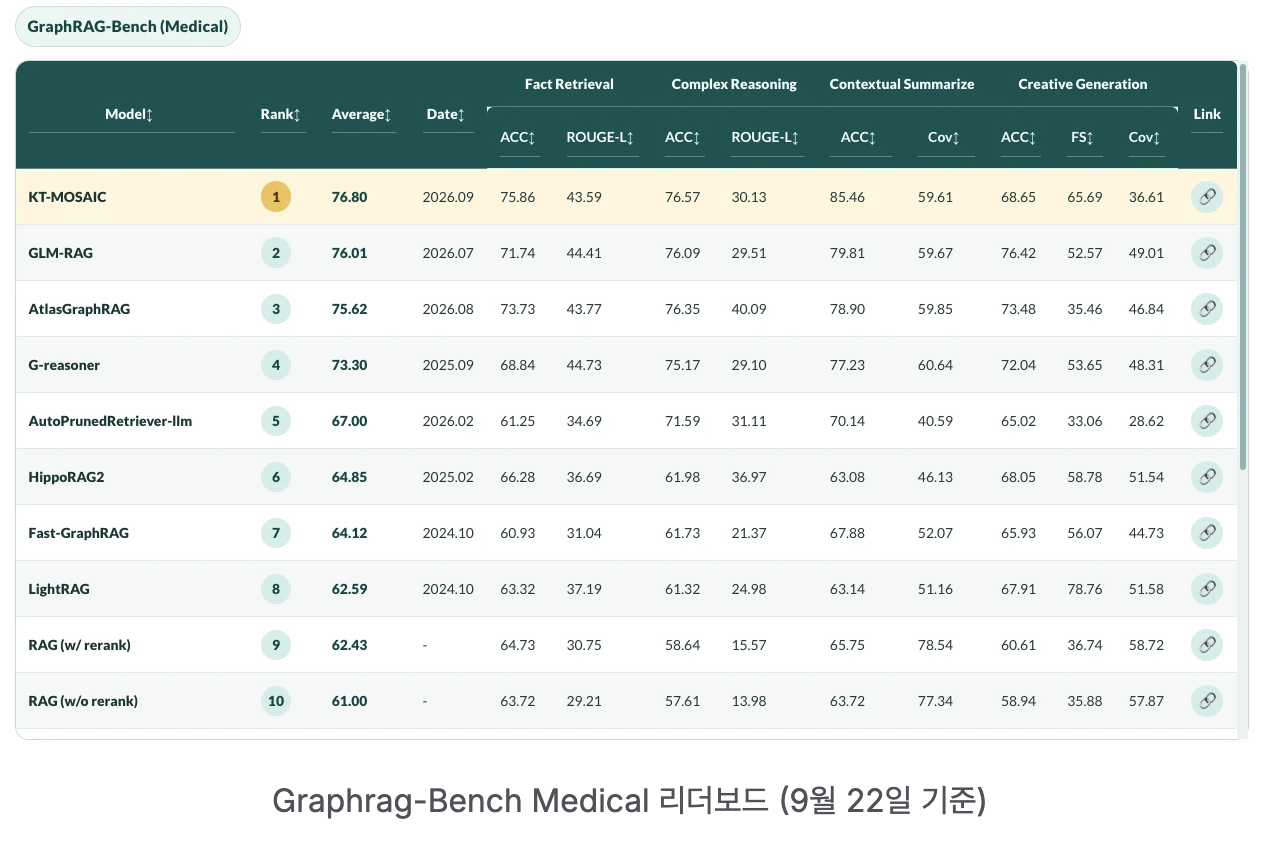Open the link icon for KT-MOSAIC

coord(1206,197)
